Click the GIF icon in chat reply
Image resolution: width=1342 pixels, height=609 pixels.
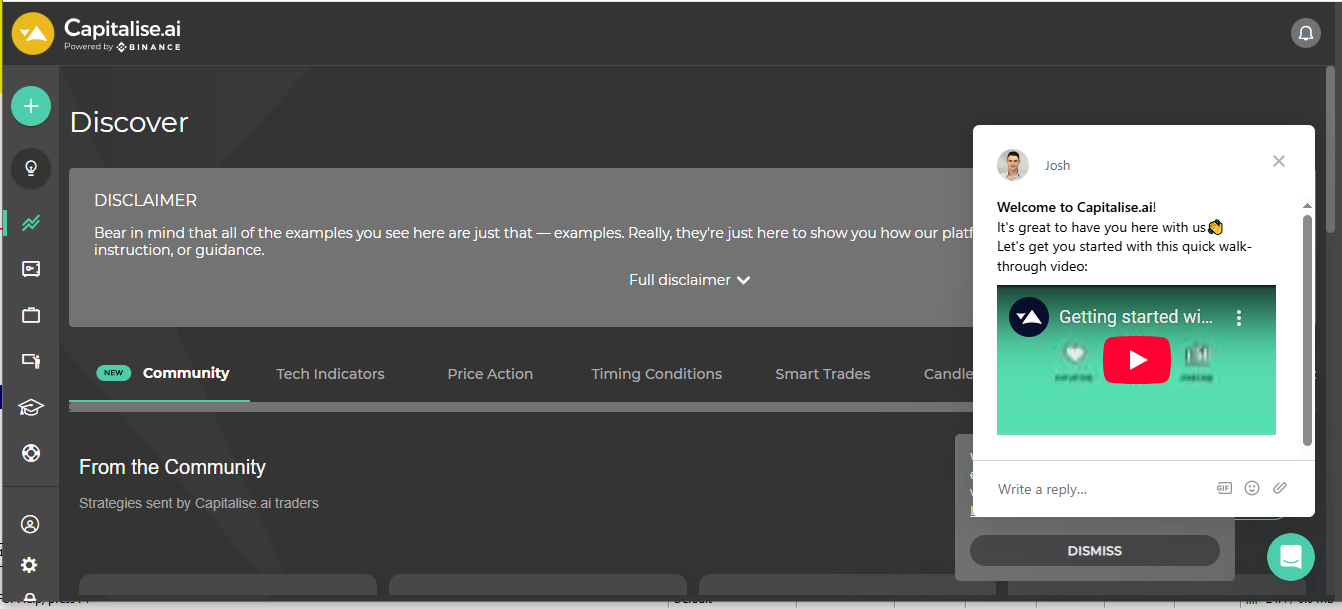coord(1224,488)
